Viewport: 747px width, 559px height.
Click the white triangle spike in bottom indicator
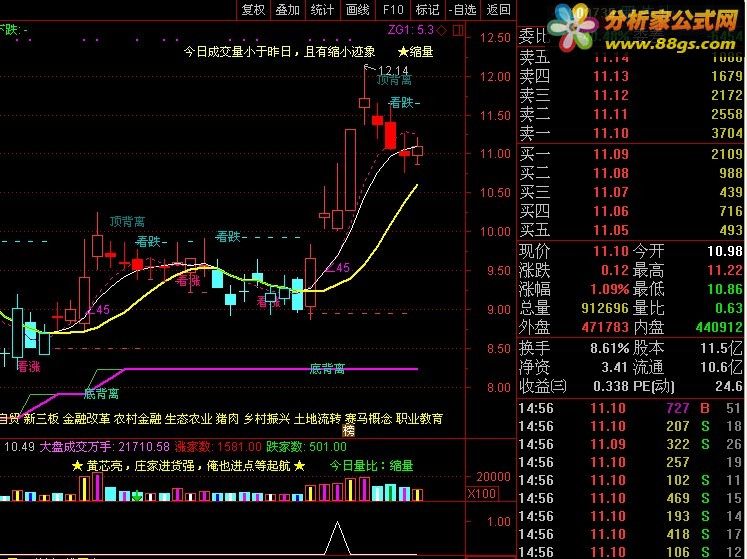337,538
